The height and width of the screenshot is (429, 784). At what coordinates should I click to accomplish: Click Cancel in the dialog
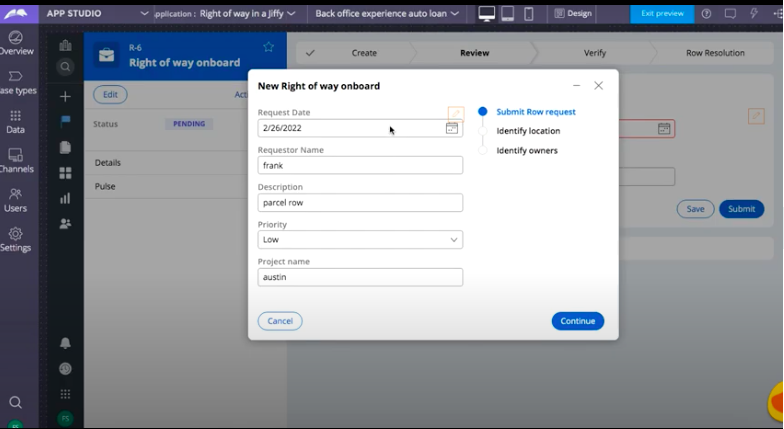coord(280,321)
